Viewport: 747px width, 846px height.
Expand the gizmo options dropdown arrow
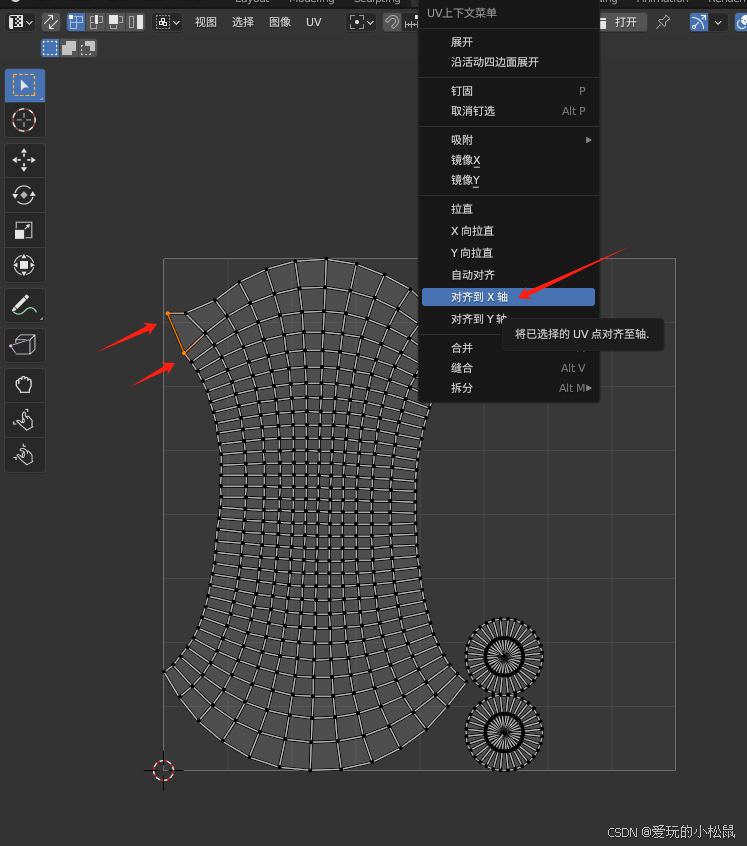(x=718, y=22)
